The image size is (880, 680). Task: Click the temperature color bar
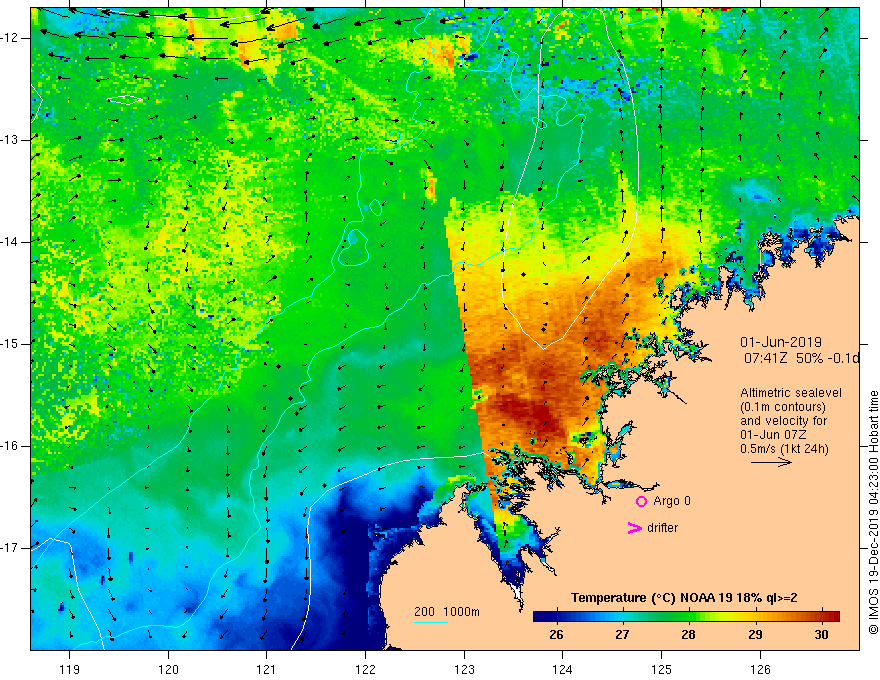[686, 616]
